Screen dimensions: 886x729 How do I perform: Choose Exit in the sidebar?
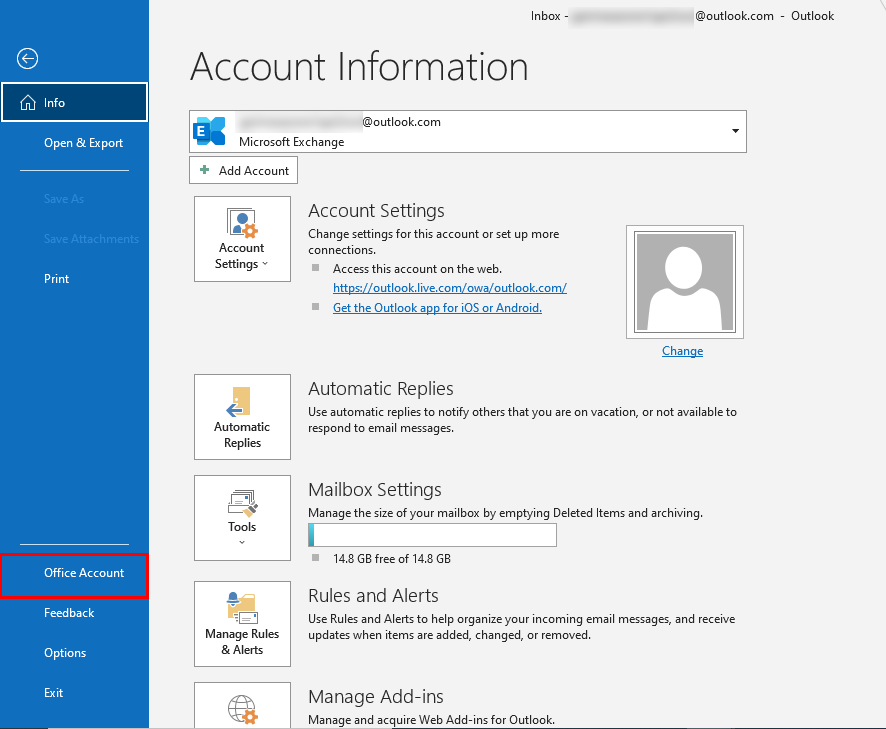[x=54, y=693]
